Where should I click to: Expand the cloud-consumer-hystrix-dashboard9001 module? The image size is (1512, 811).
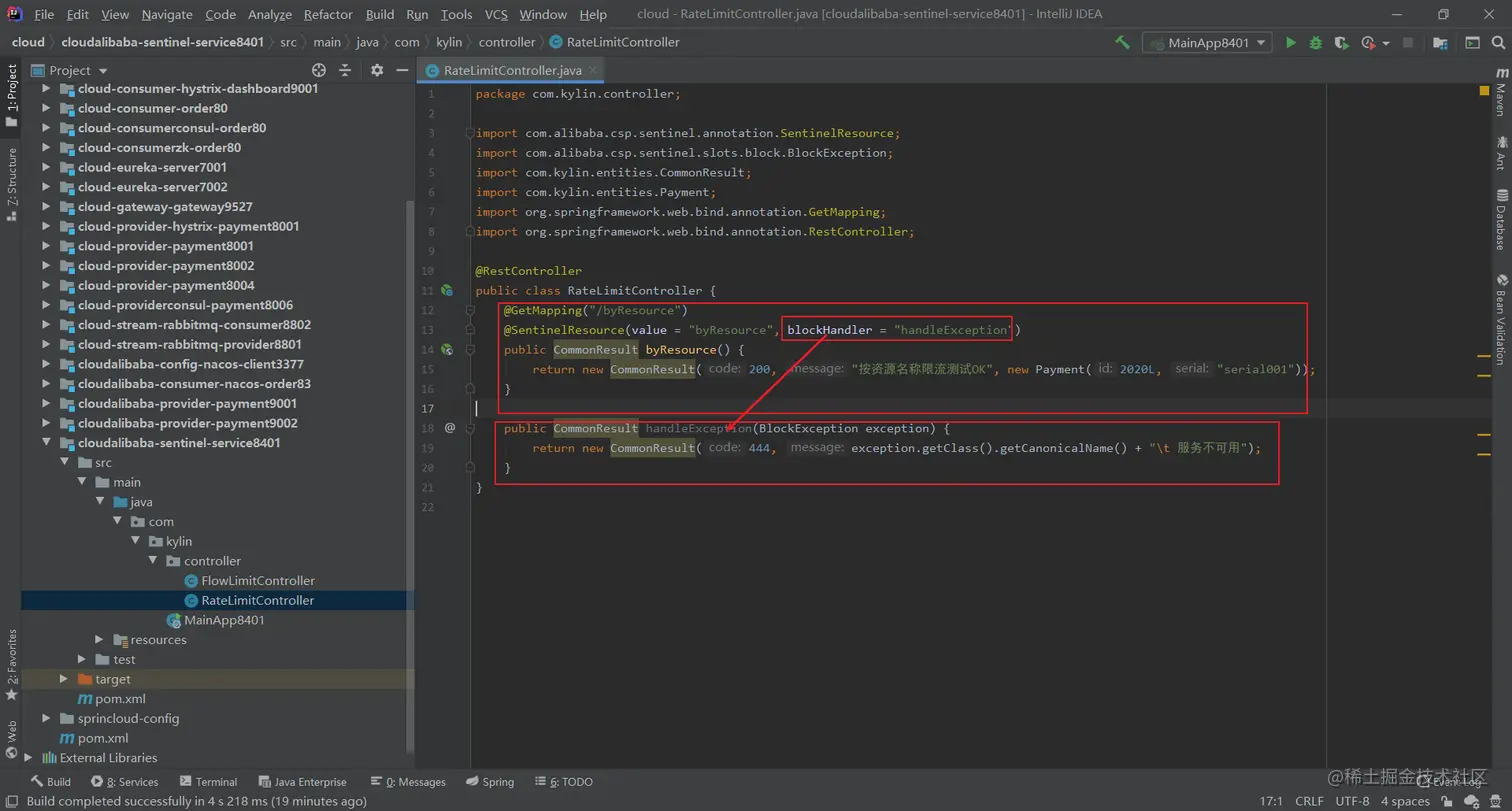coord(46,88)
